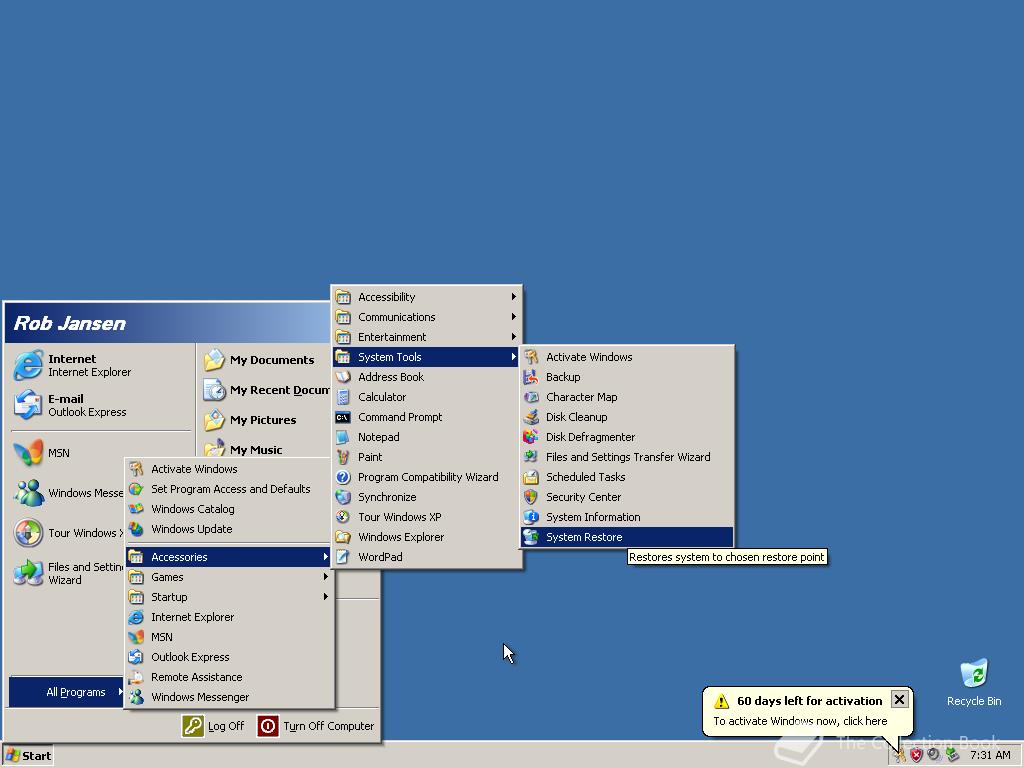Open Recycle Bin on desktop
This screenshot has height=768, width=1024.
(x=974, y=682)
